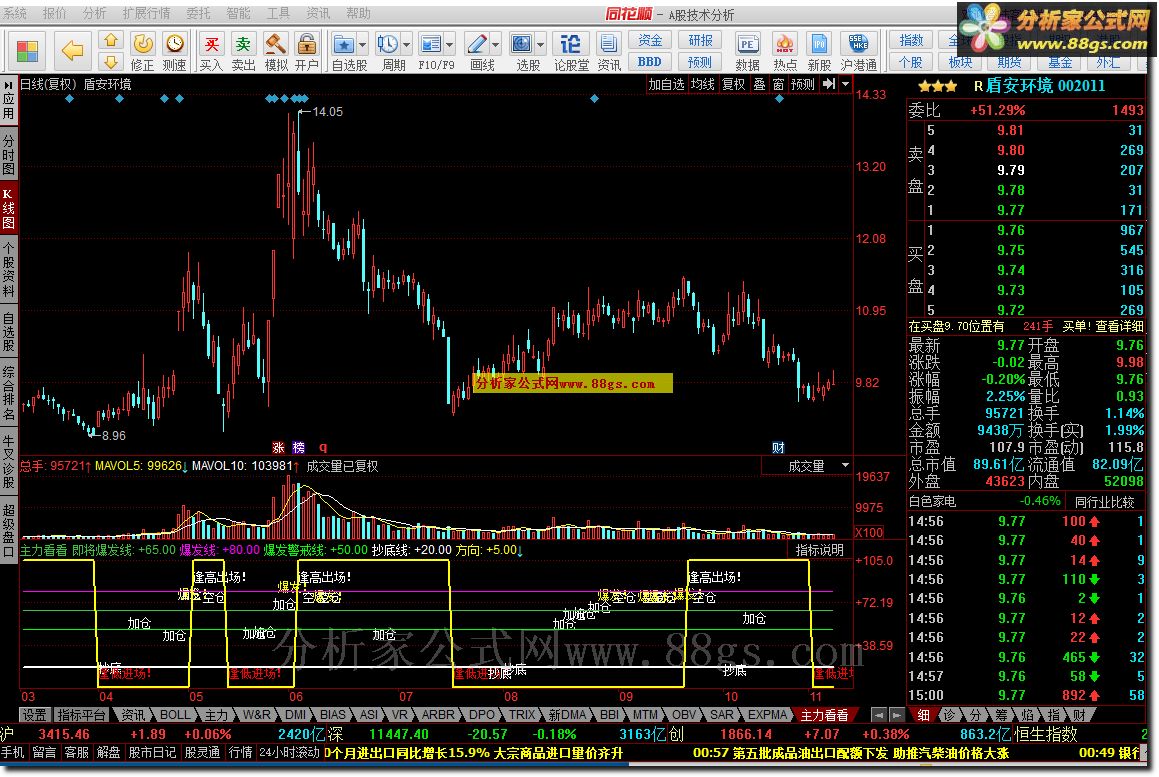
Task: Click the yellow up arrow button
Action: coord(111,40)
